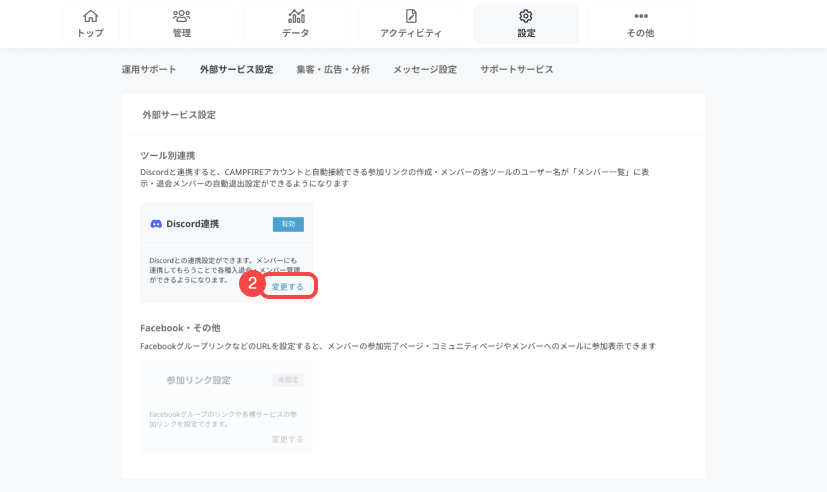Click the 参加リンク設定 card title
Image resolution: width=827 pixels, height=492 pixels.
click(x=198, y=380)
